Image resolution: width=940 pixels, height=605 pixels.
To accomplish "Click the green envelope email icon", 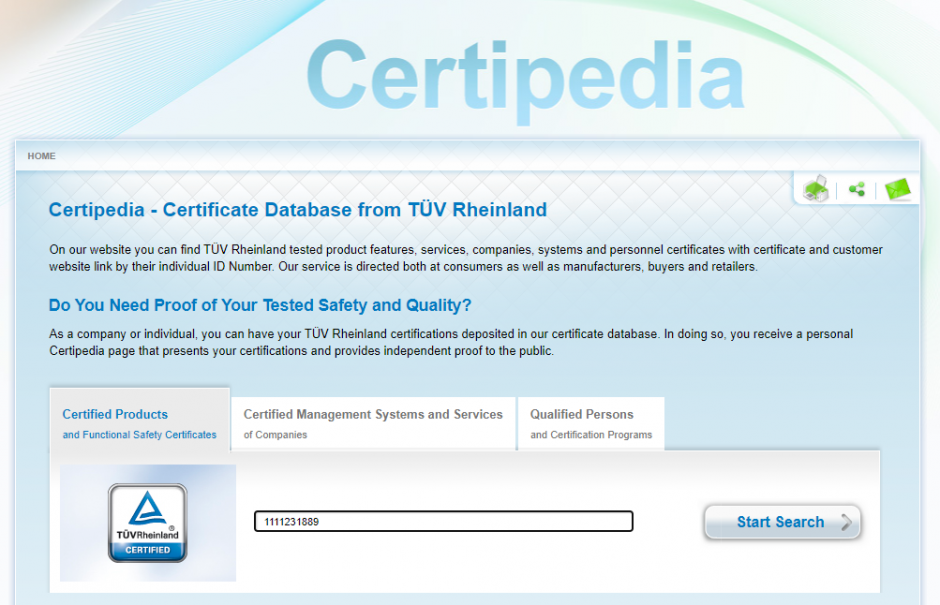I will click(897, 189).
